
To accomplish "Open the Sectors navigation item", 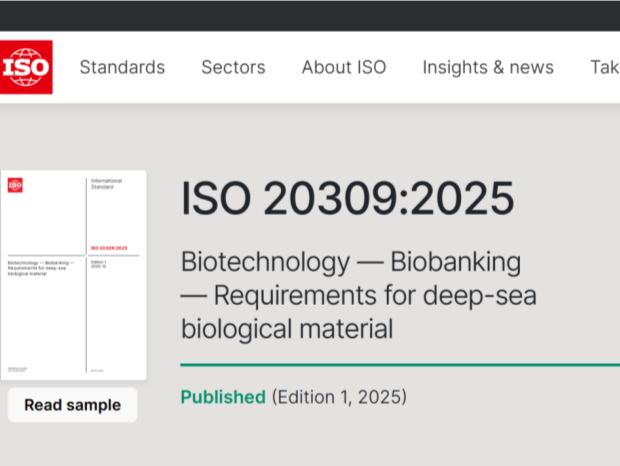I will coord(233,67).
